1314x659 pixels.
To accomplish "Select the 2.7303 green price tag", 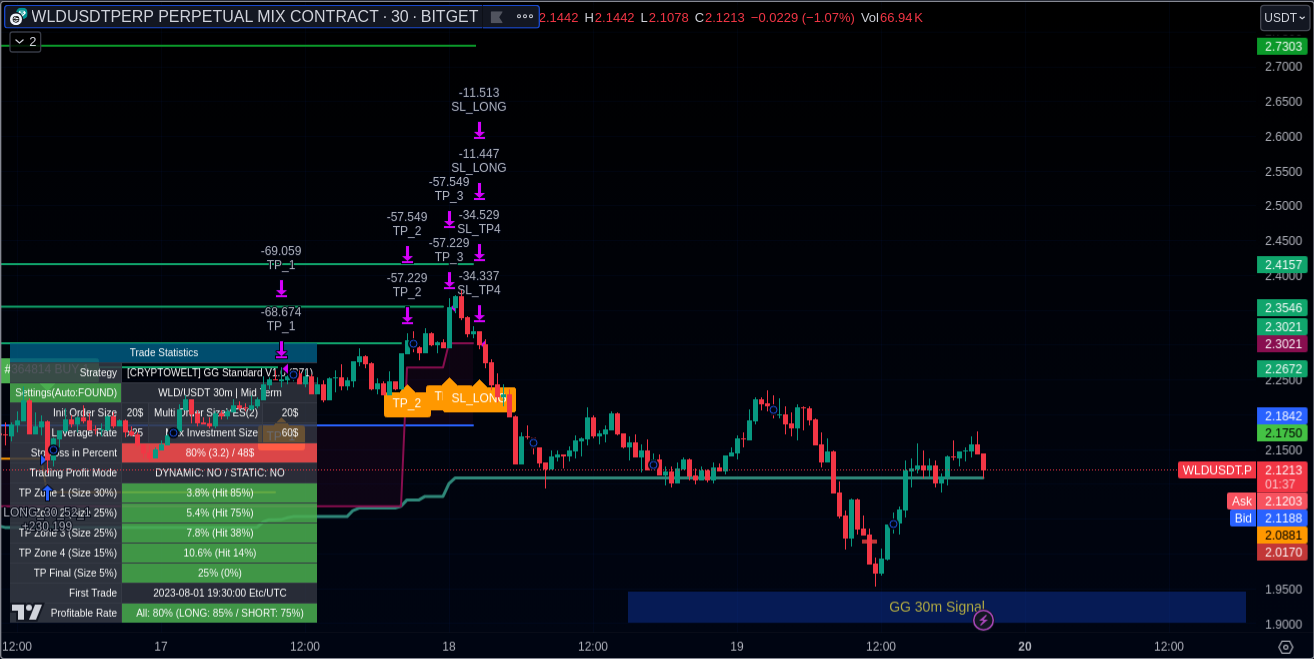I will [1282, 46].
